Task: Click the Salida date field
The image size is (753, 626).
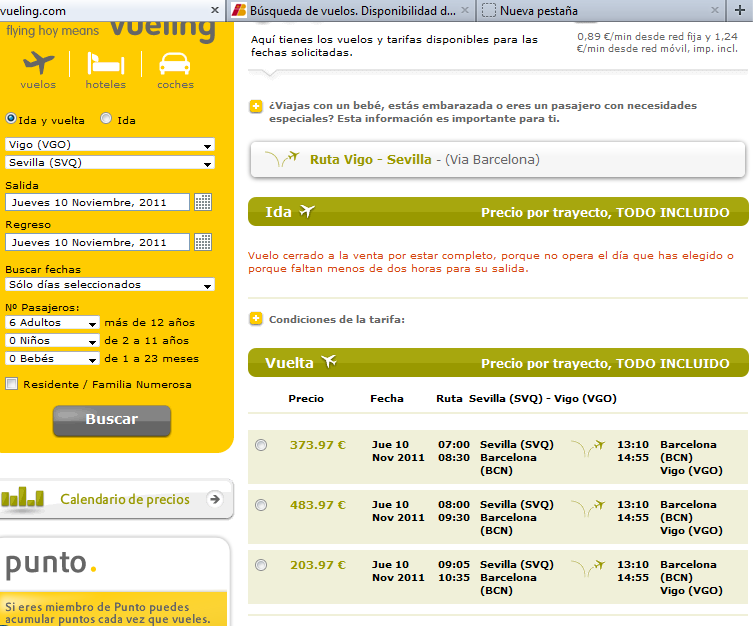Action: [x=97, y=202]
